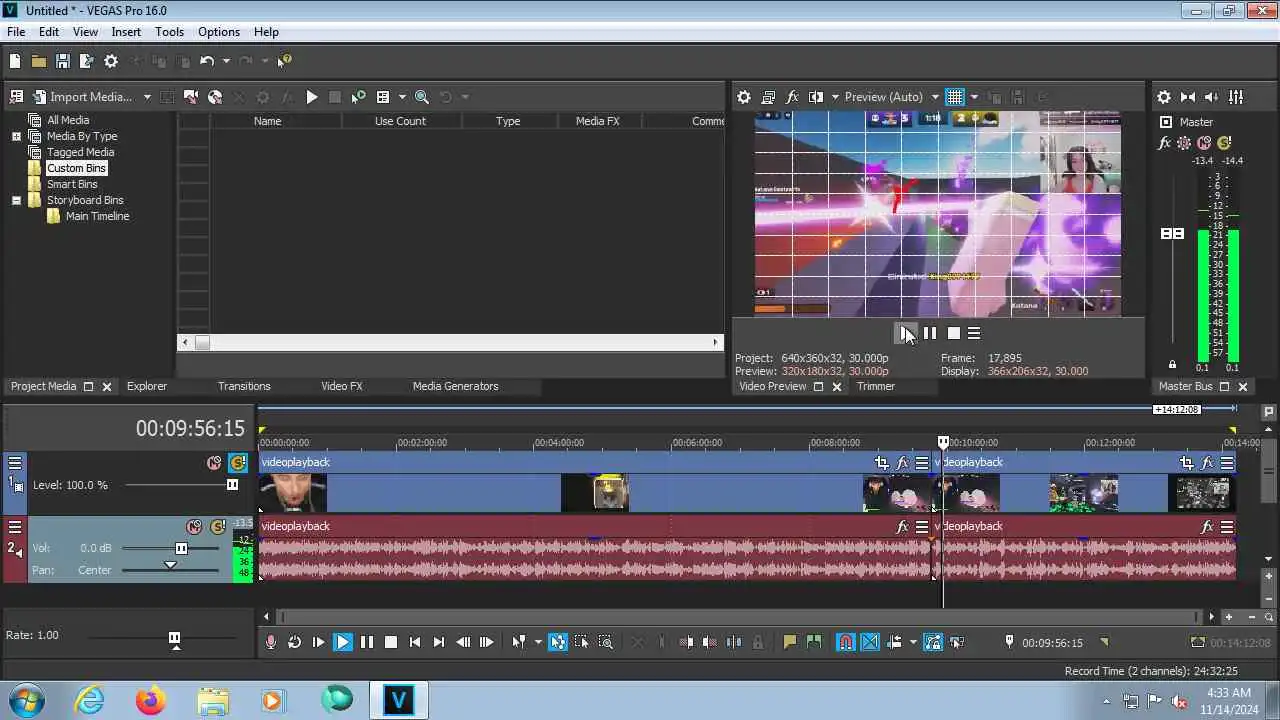Viewport: 1280px width, 720px height.
Task: Collapse the Storyboard Bins tree node
Action: (x=16, y=200)
